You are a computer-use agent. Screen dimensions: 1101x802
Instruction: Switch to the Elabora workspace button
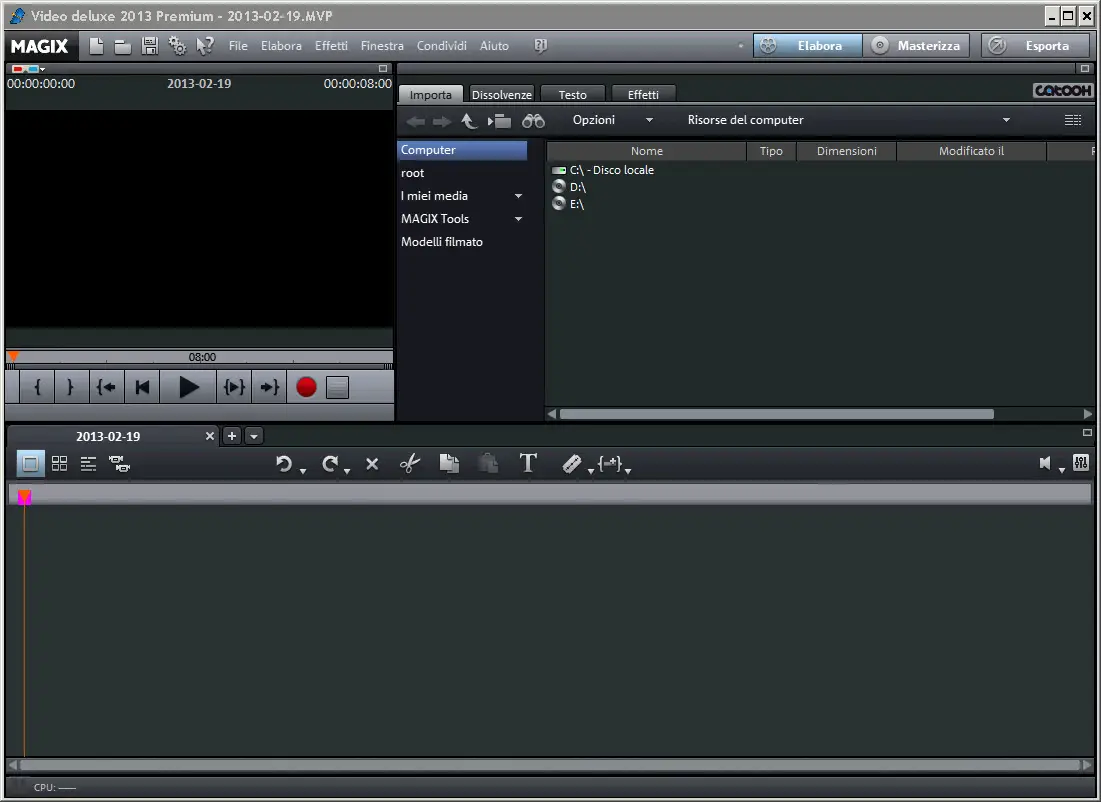pyautogui.click(x=807, y=46)
